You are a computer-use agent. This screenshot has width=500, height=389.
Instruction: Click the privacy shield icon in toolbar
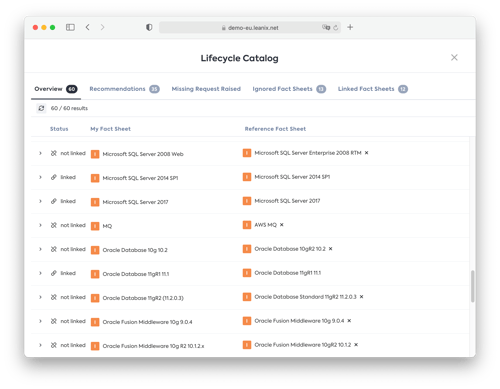149,27
